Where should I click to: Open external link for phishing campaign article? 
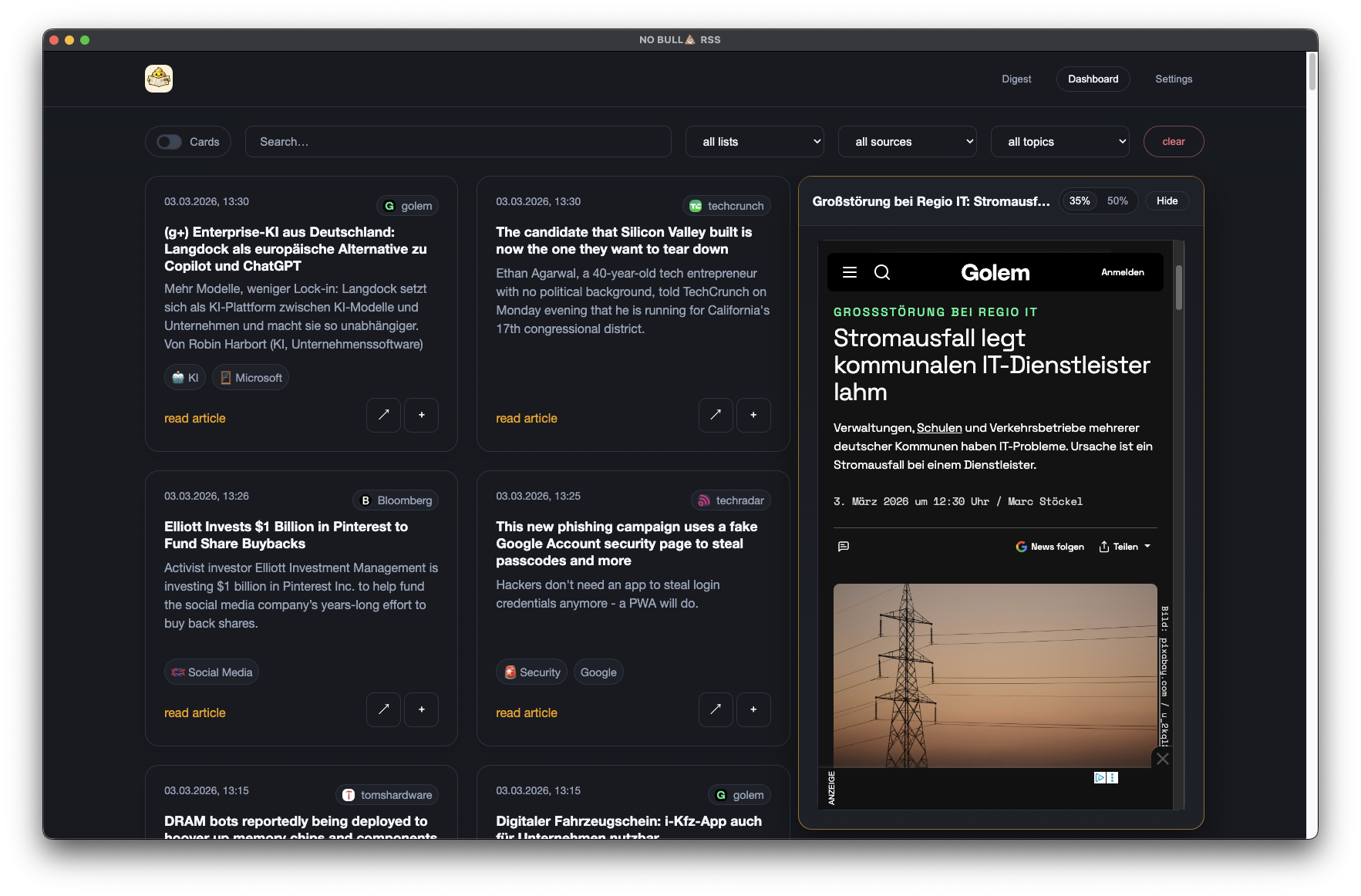(716, 709)
